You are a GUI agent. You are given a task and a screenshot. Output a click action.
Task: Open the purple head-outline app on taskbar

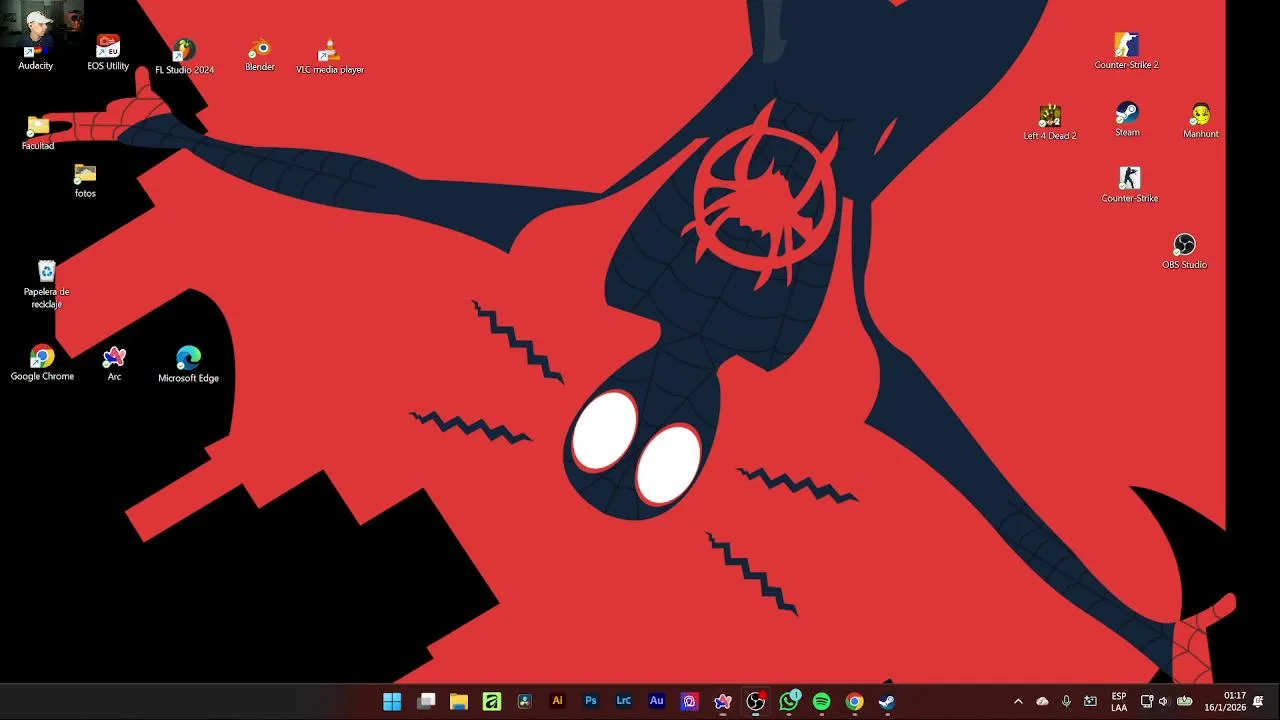pyautogui.click(x=690, y=702)
